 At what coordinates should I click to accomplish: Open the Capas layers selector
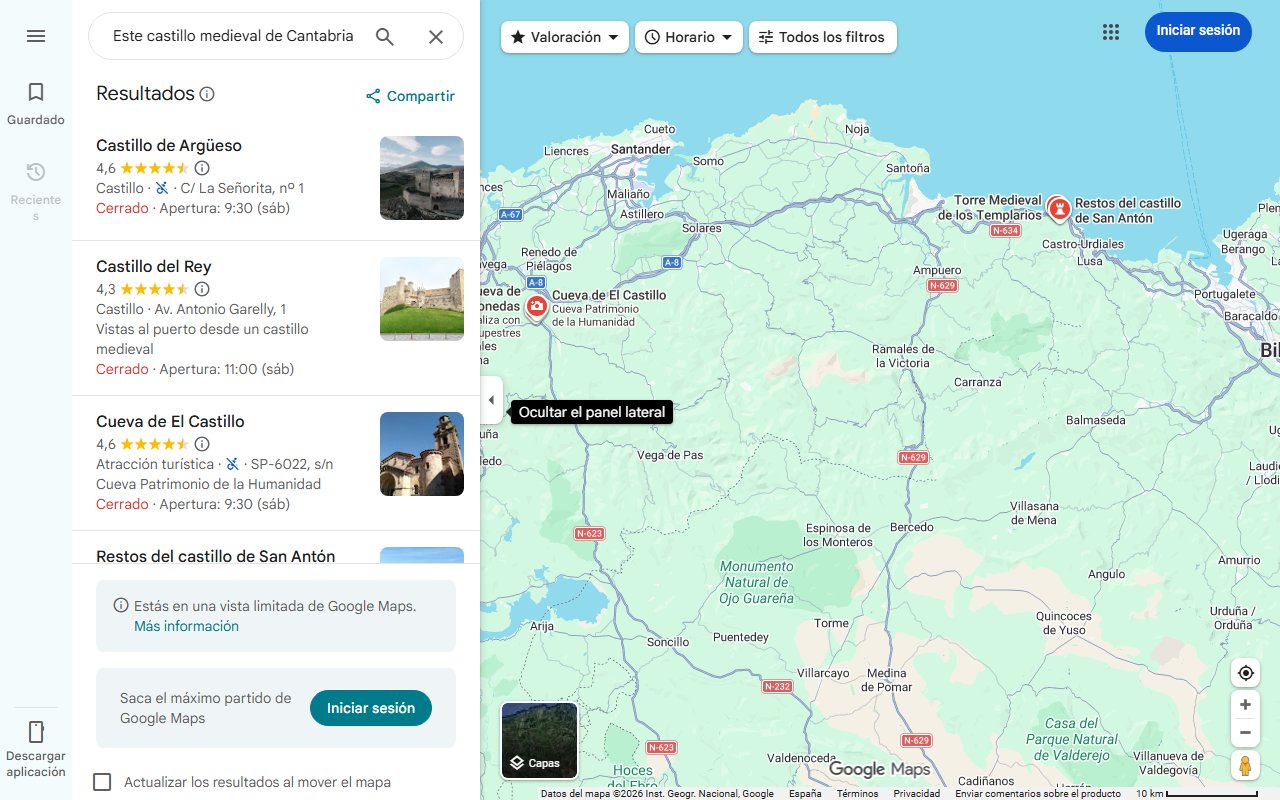538,740
